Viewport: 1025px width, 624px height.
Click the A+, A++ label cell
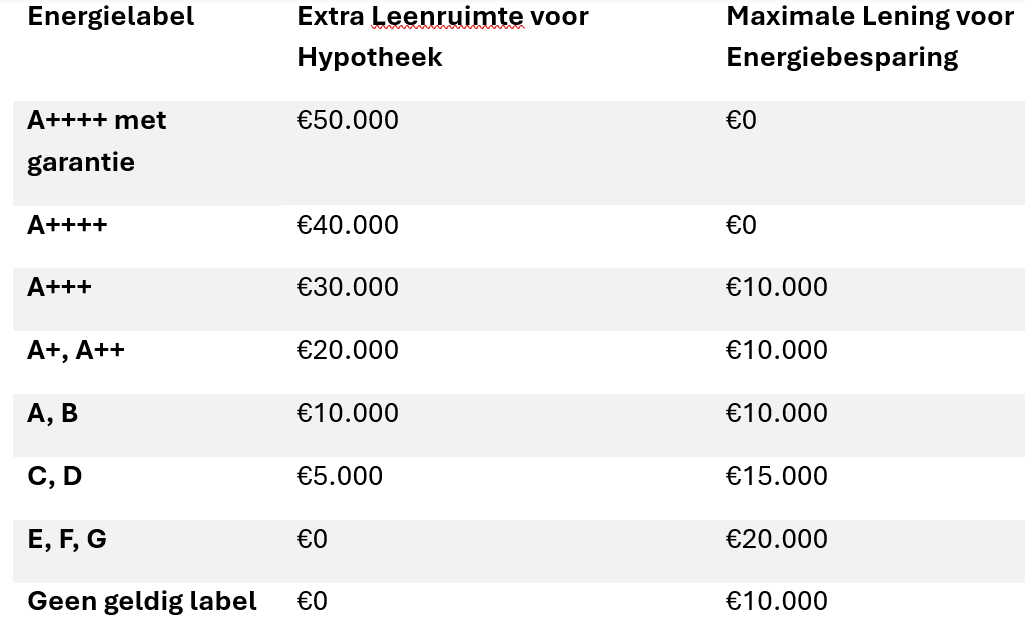point(76,351)
